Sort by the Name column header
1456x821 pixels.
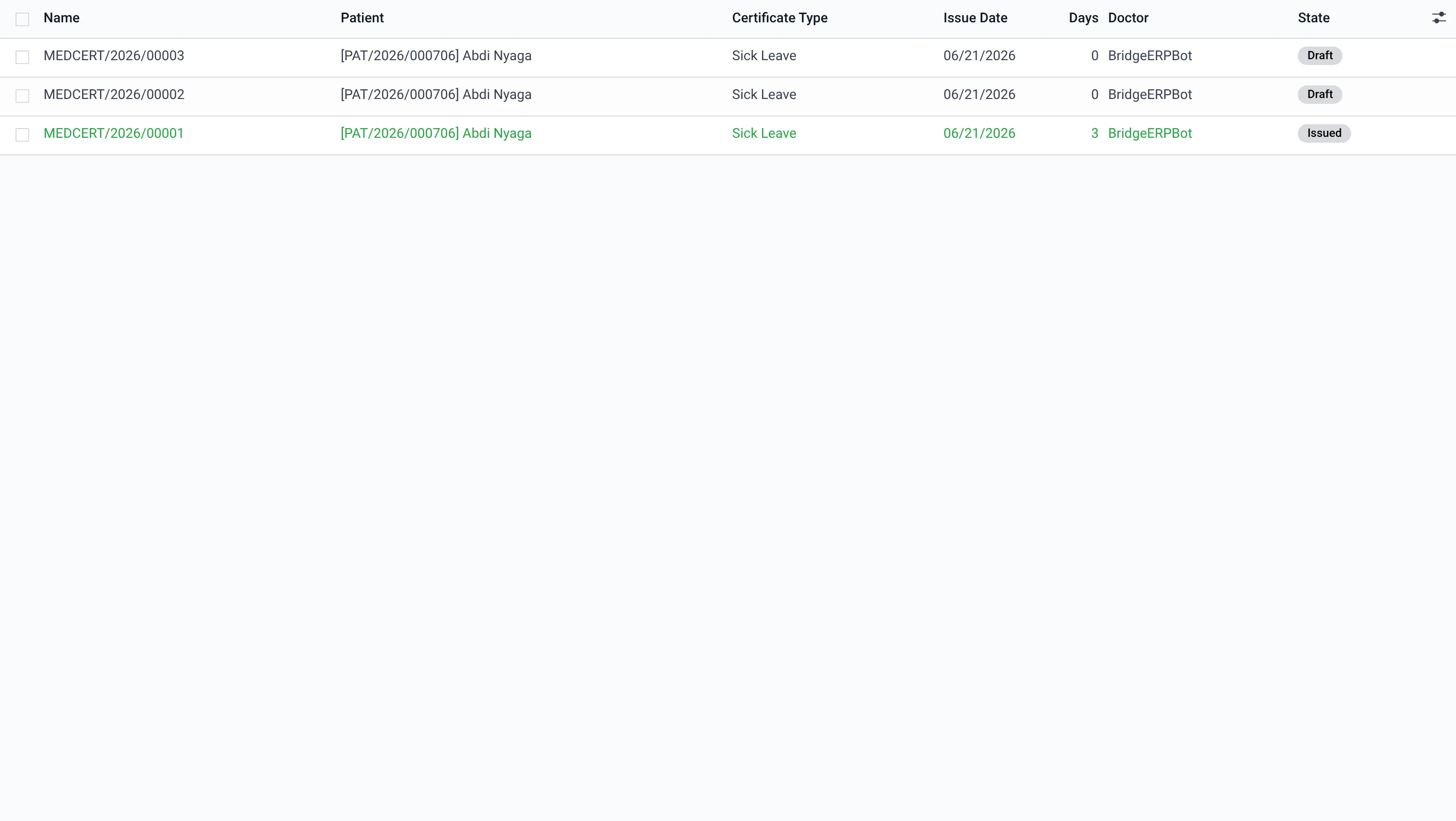point(62,18)
